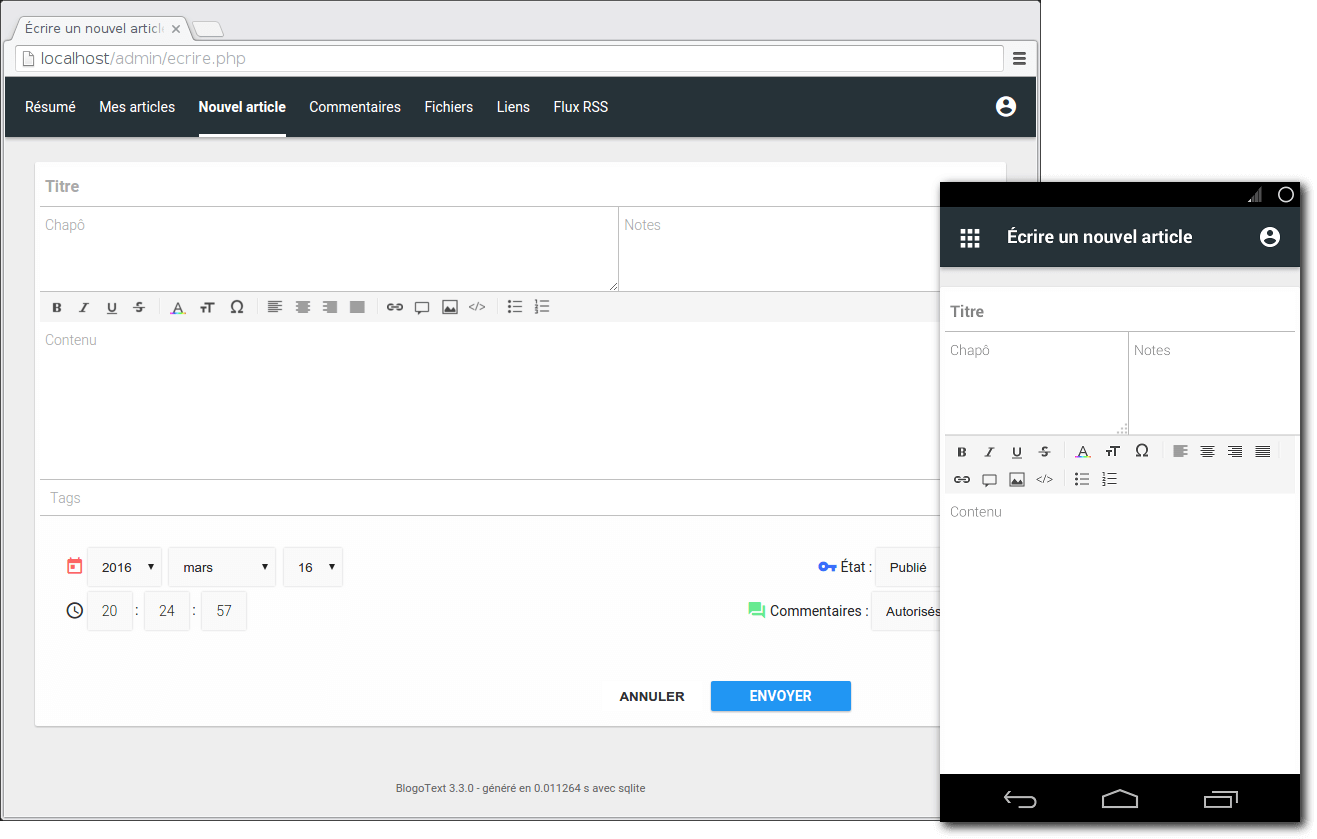Insert an image in desktop editor toolbar
This screenshot has height=839, width=1317.
[450, 307]
